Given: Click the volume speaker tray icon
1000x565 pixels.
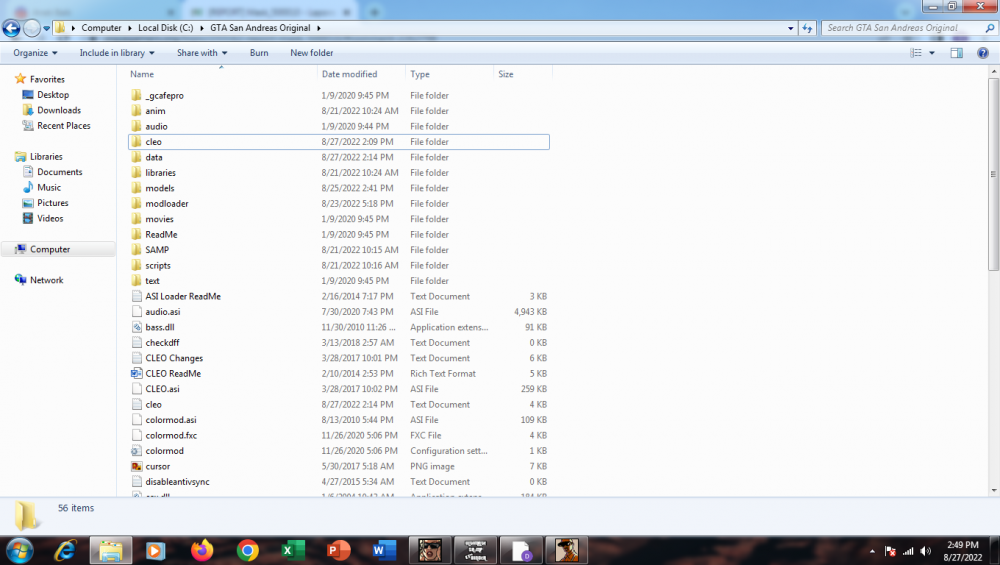Looking at the screenshot, I should [x=926, y=551].
